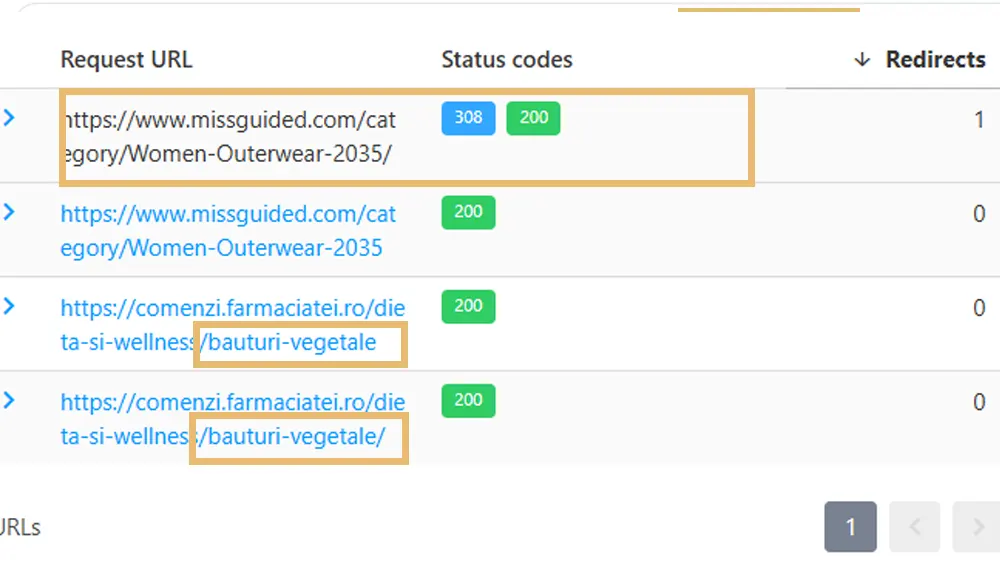Viewport: 1000px width, 580px height.
Task: Expand the Women-Outerwear-2035 row without trailing slash
Action: coord(10,212)
